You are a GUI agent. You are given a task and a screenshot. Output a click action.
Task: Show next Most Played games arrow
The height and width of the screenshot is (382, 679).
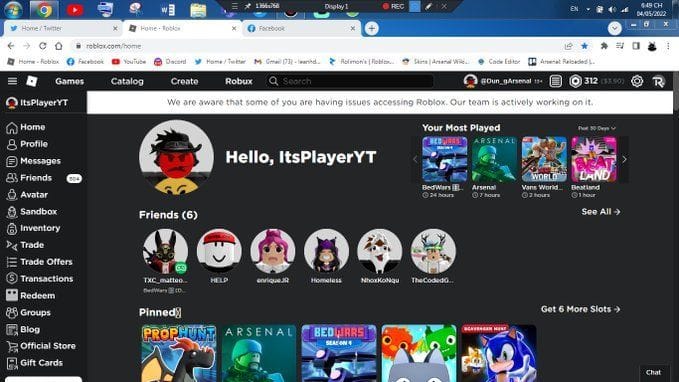[624, 159]
